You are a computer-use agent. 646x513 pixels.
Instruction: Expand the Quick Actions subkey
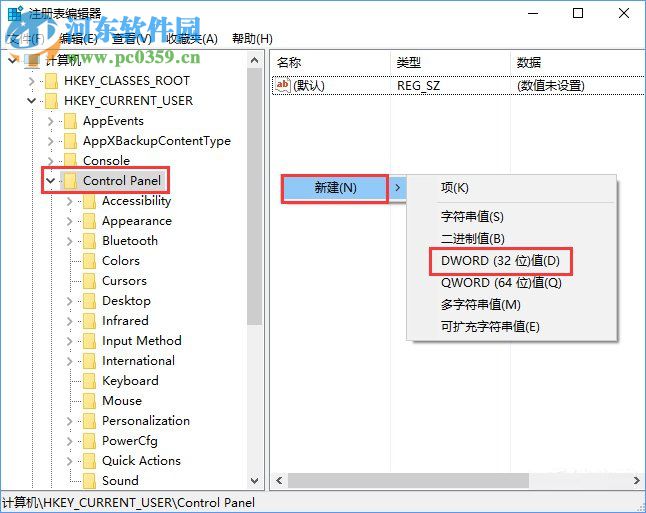point(70,461)
